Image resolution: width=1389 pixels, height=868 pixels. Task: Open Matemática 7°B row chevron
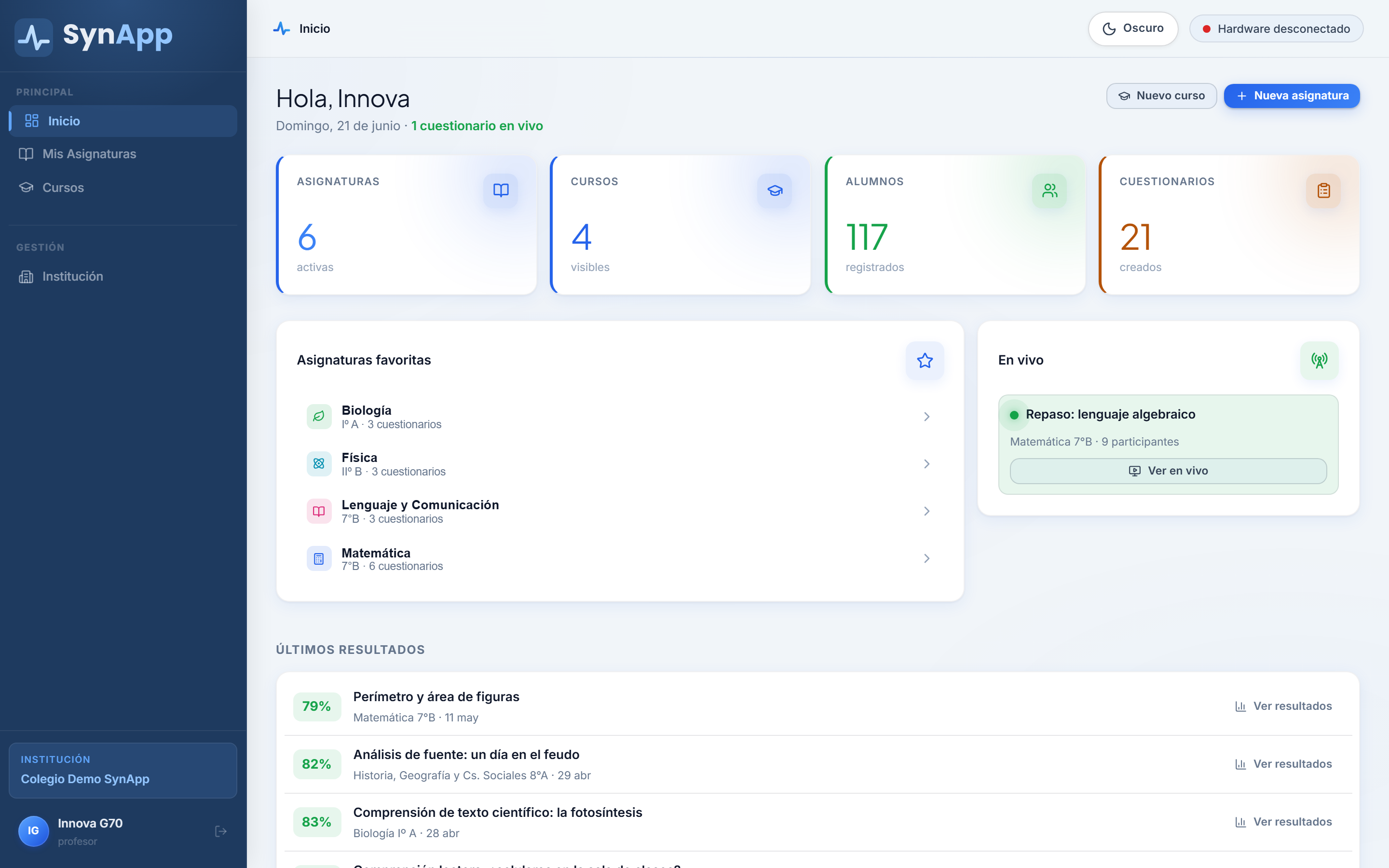pos(926,558)
